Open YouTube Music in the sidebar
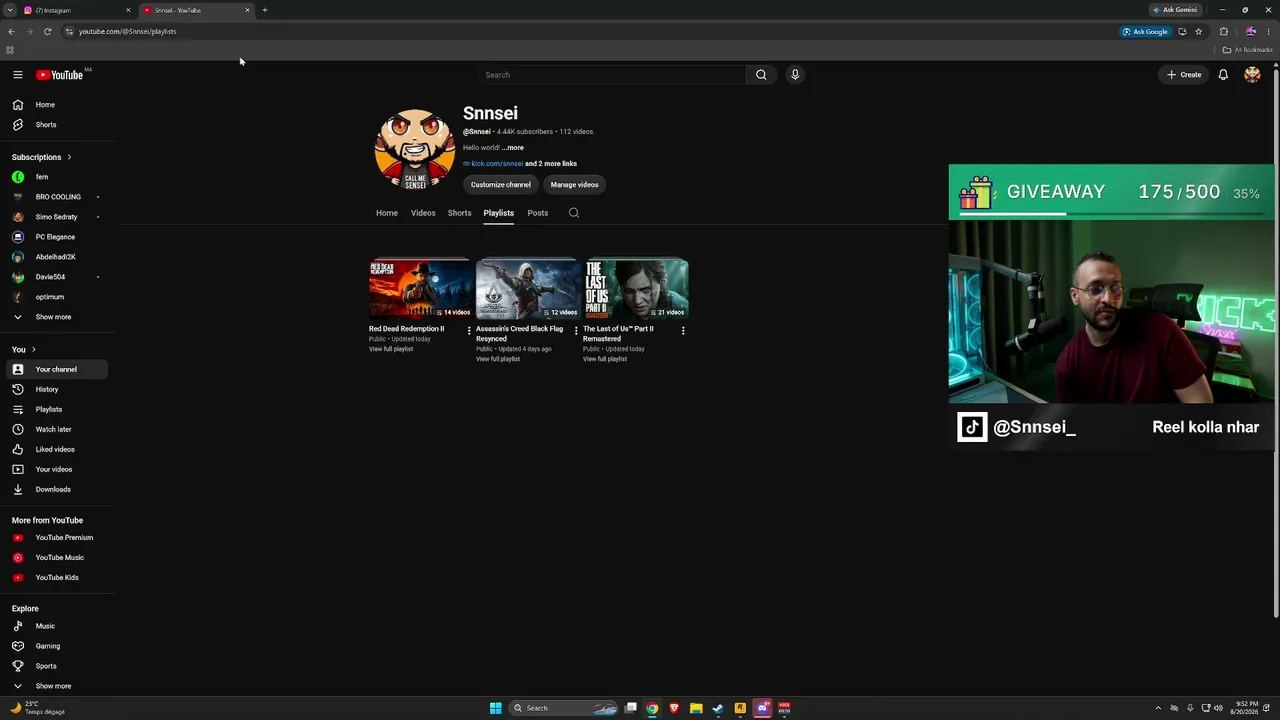Screen dimensions: 1280x720 [58, 557]
